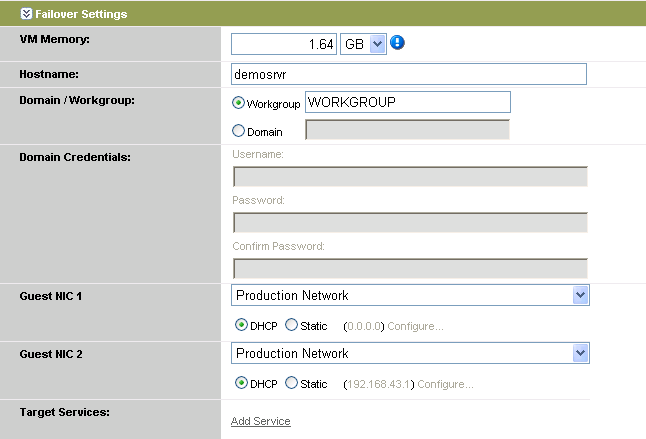This screenshot has height=439, width=646.
Task: Select Static for Guest NIC 2
Action: point(291,383)
